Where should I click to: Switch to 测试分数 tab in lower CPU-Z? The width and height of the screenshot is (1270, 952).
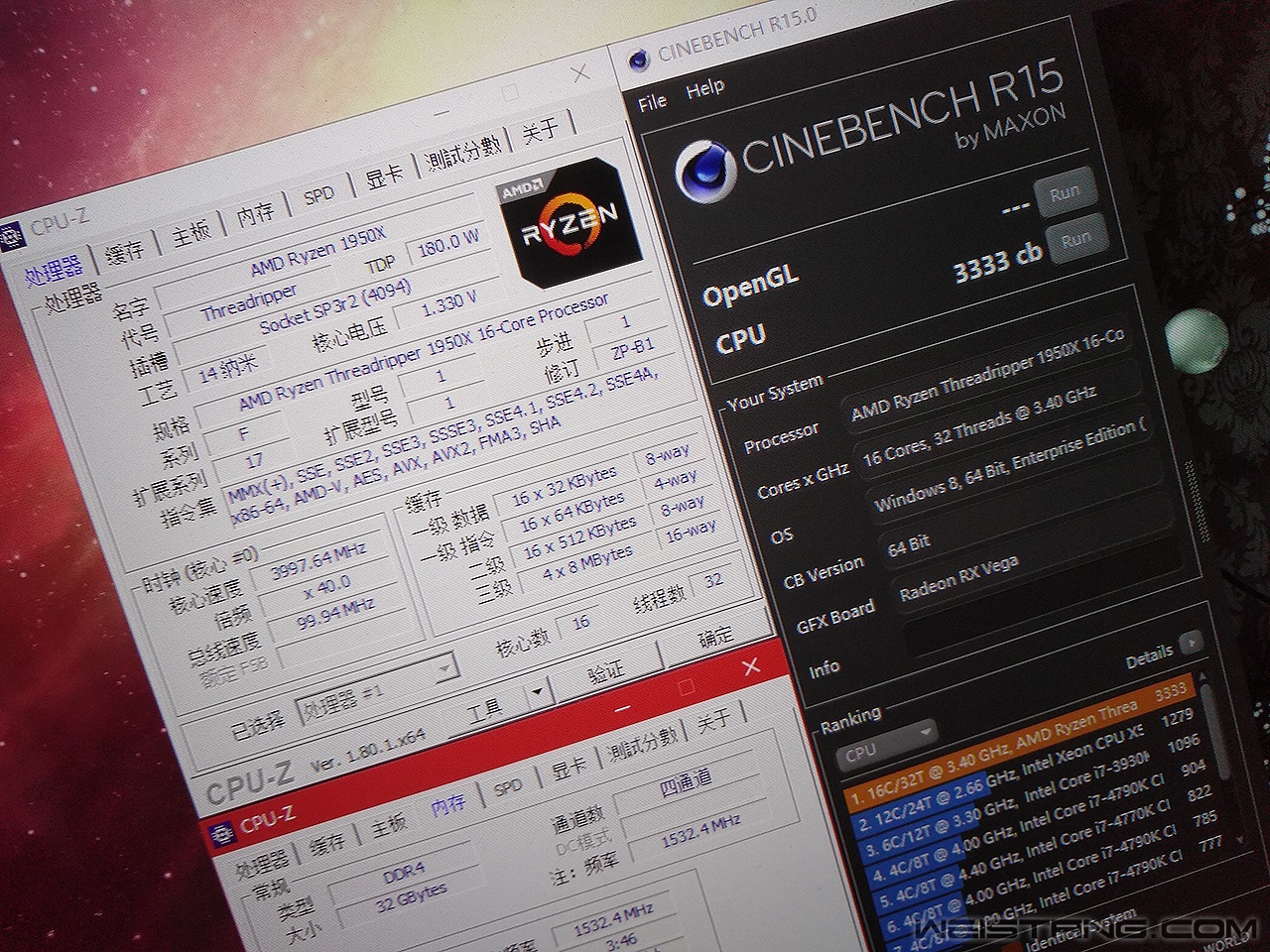[x=643, y=744]
